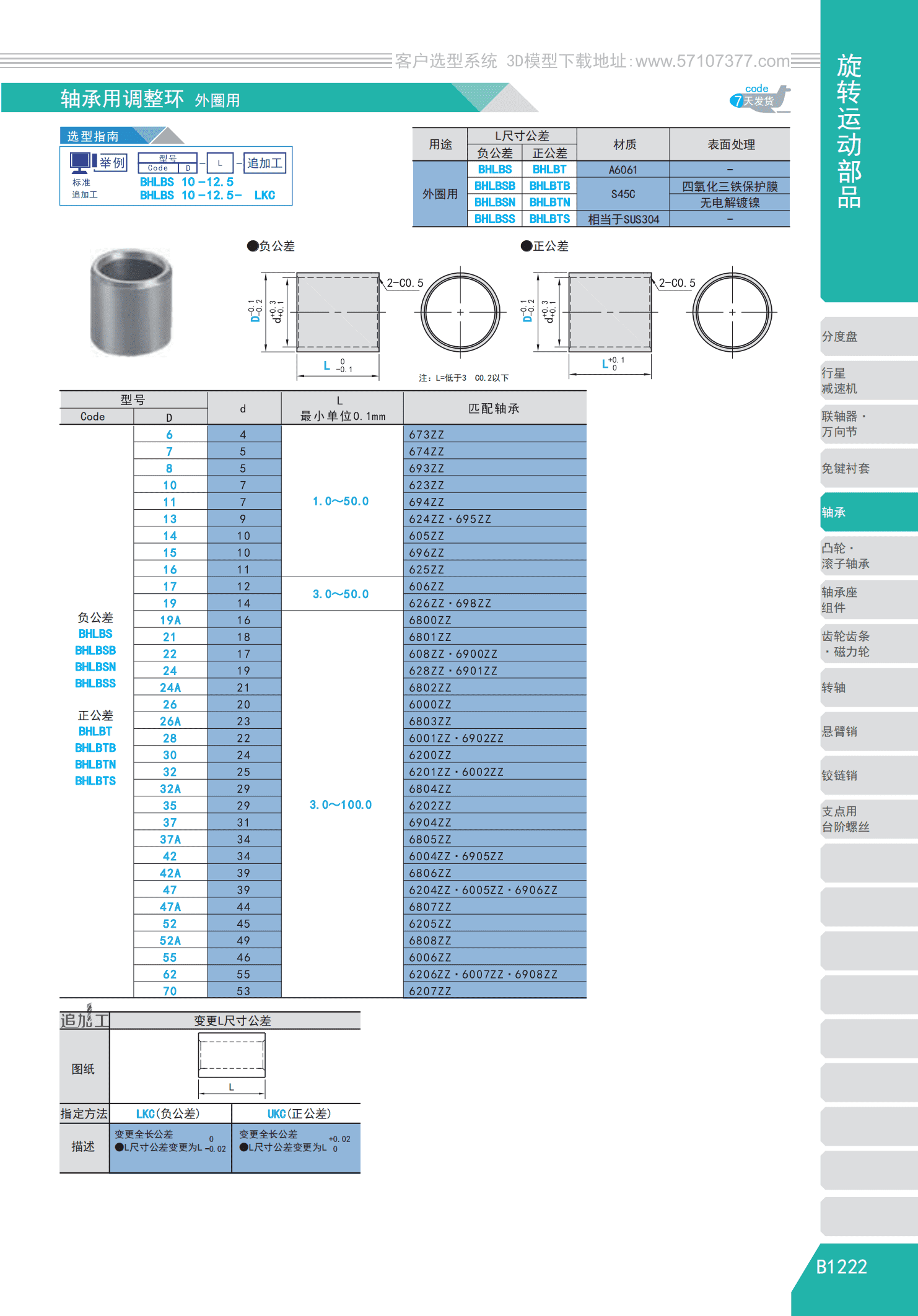Click matching bearing row 6206ZZ·6007ZZ·6908ZZ
This screenshot has height=1316, width=918.
click(494, 974)
